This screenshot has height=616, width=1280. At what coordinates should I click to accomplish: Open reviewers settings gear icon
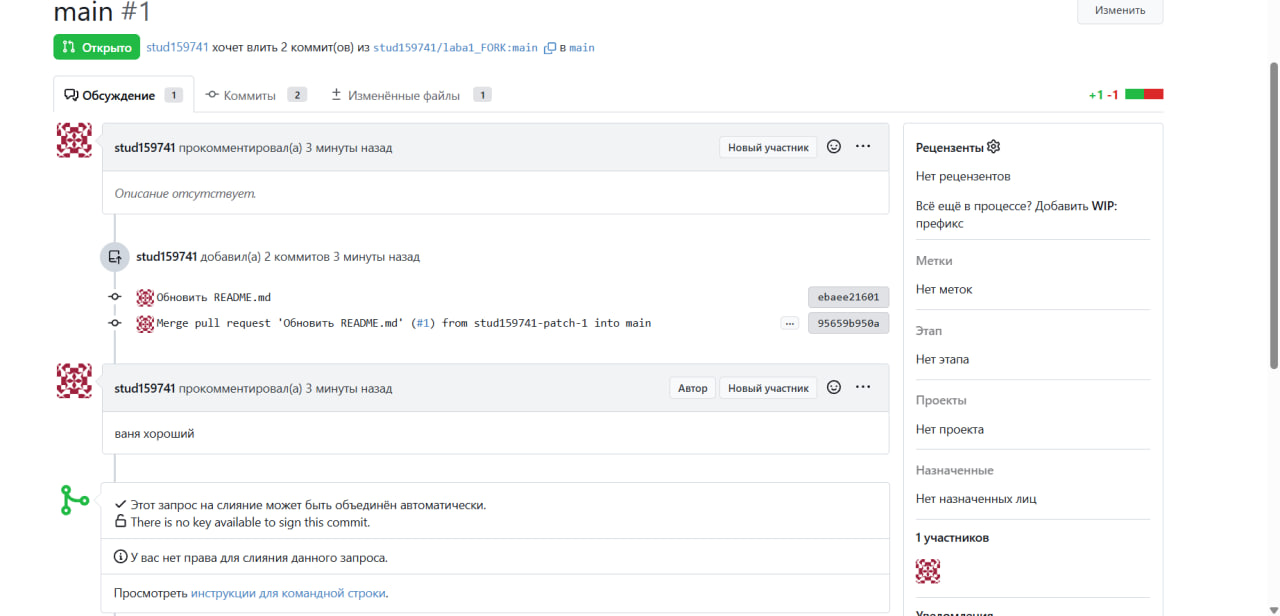point(993,147)
